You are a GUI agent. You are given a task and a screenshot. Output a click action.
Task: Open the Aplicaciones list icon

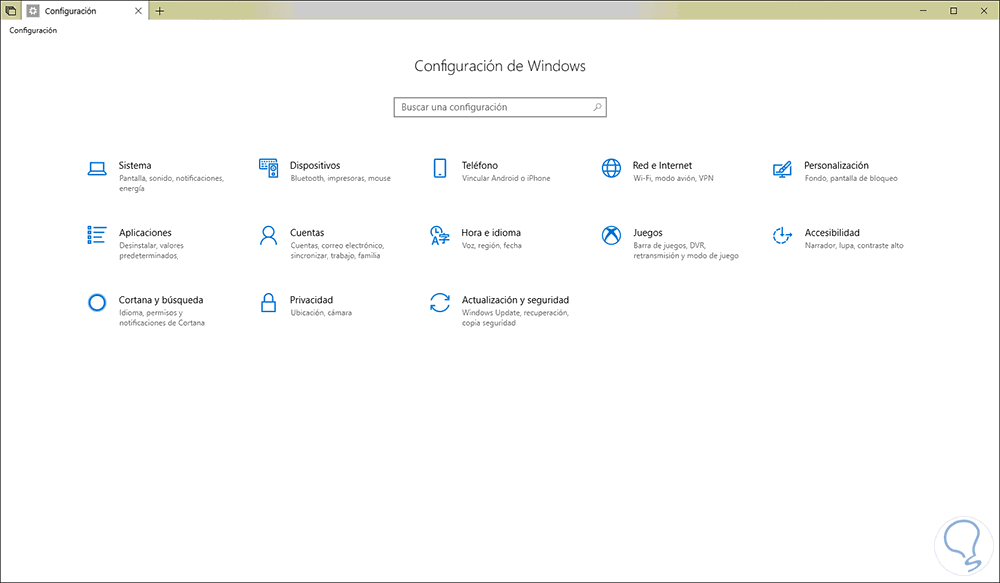point(97,235)
